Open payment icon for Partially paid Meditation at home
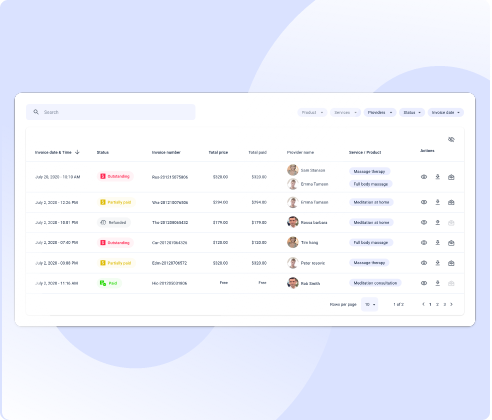 [451, 202]
